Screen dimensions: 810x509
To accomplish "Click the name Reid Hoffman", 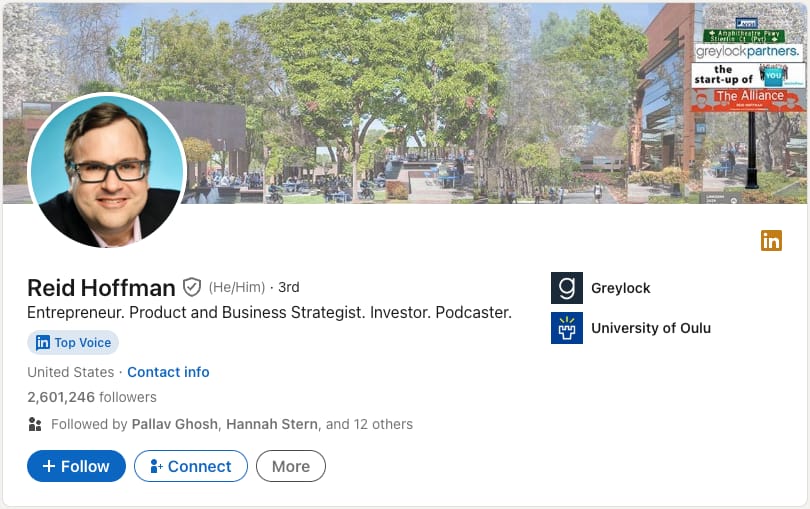I will (101, 288).
